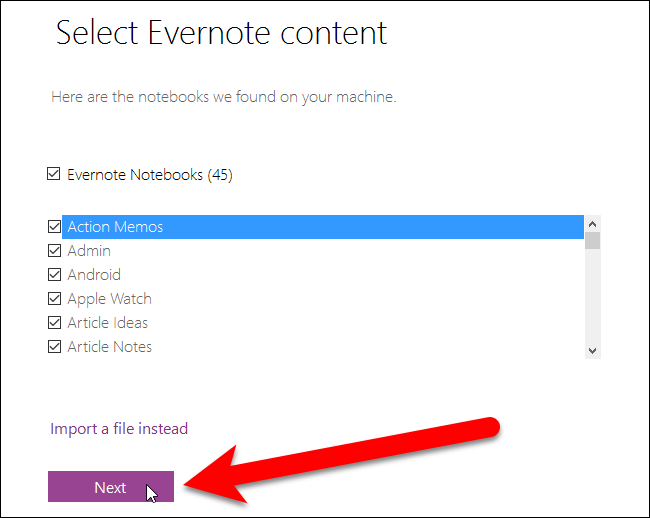This screenshot has height=518, width=650.
Task: Click the notebook list scroll down arrow
Action: (x=592, y=350)
